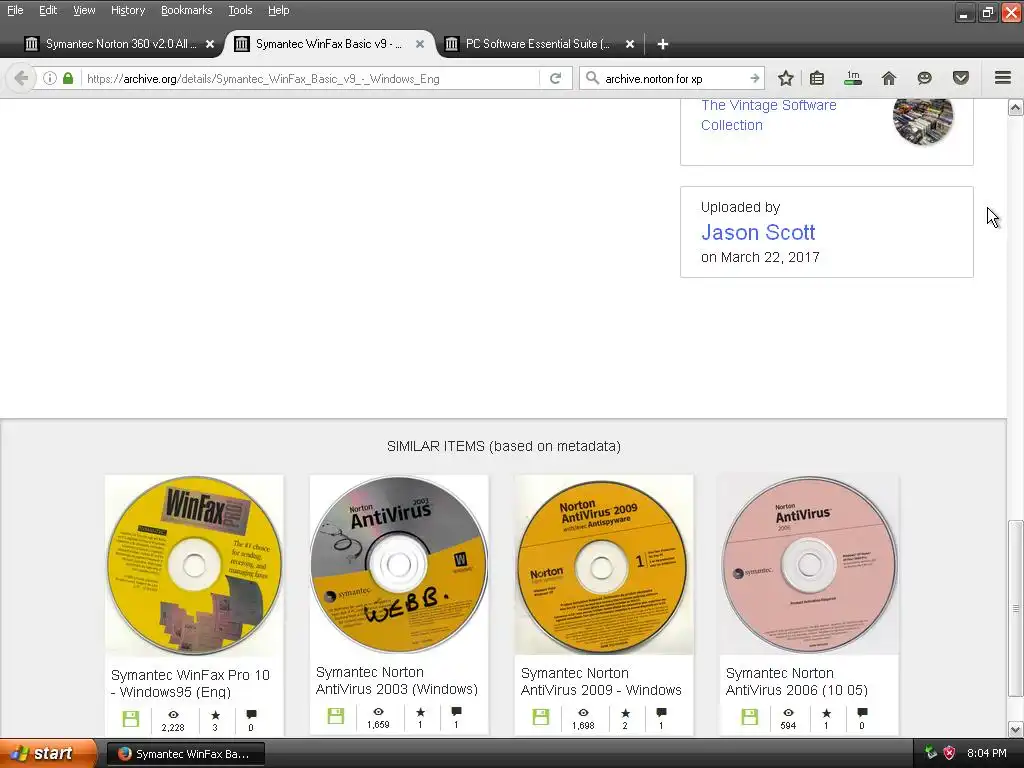Open the Pocket toolbar icon
The height and width of the screenshot is (768, 1024).
coord(961,78)
